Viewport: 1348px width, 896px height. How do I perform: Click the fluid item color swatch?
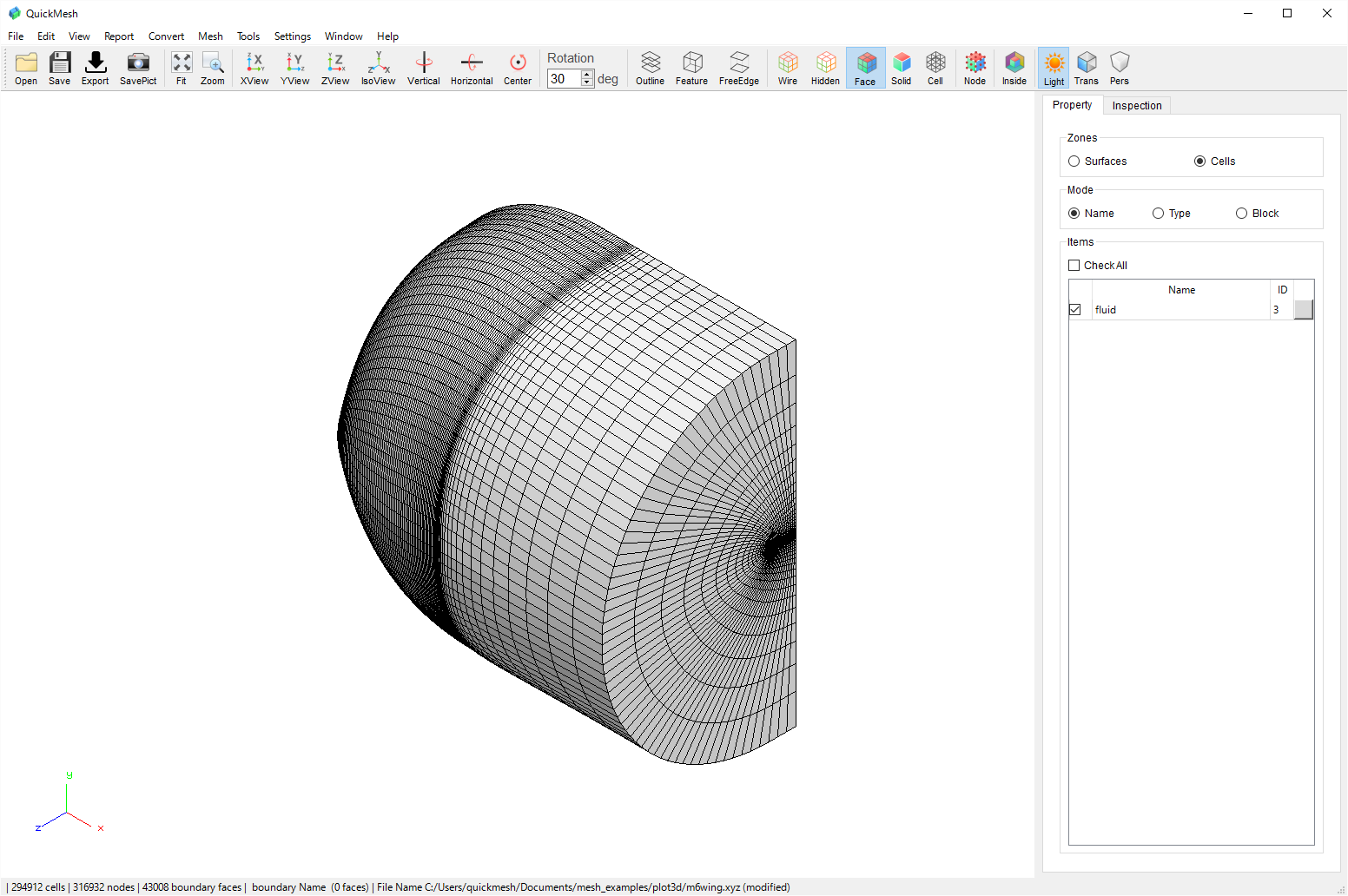[x=1304, y=310]
